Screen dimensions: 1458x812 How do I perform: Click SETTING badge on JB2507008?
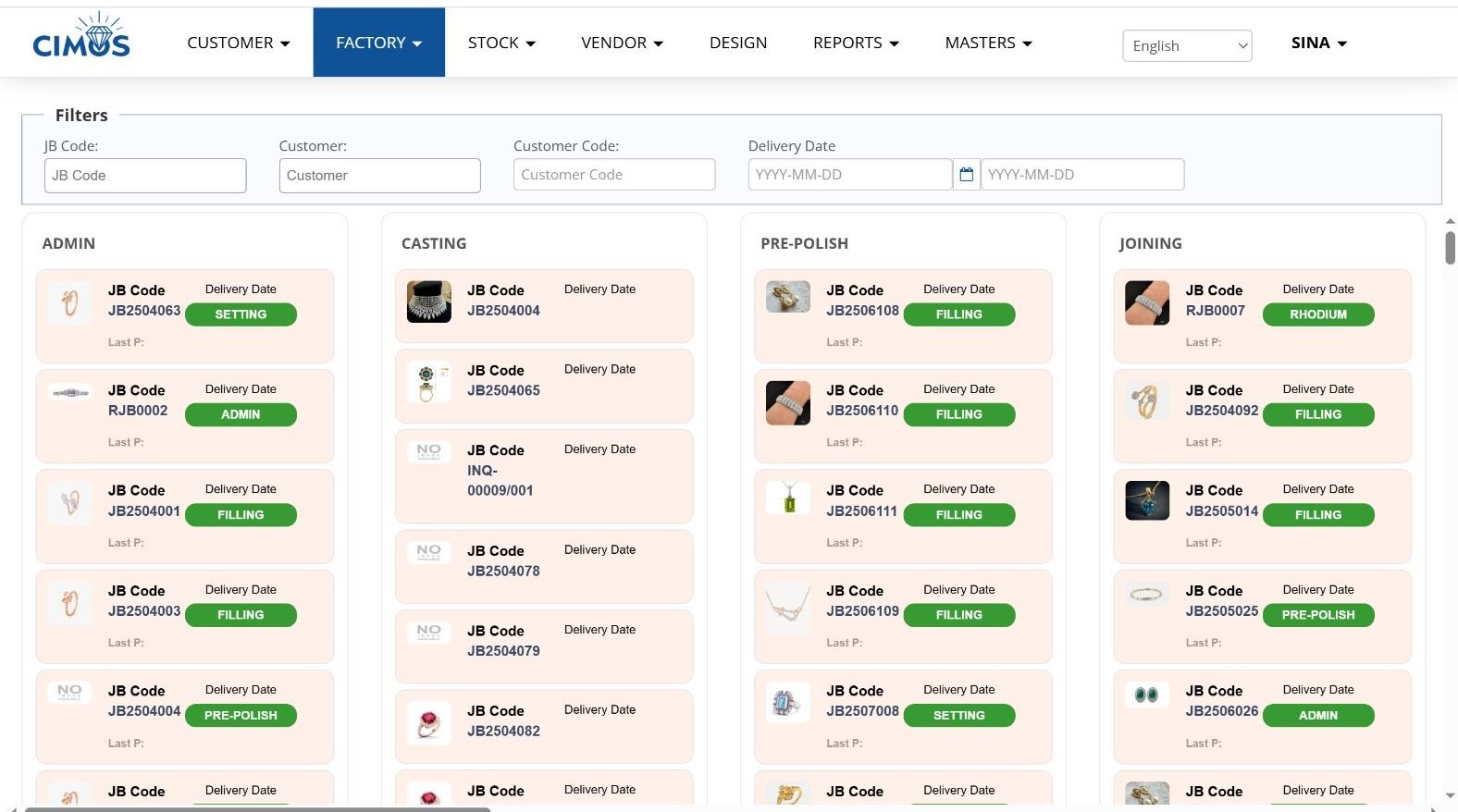(959, 716)
